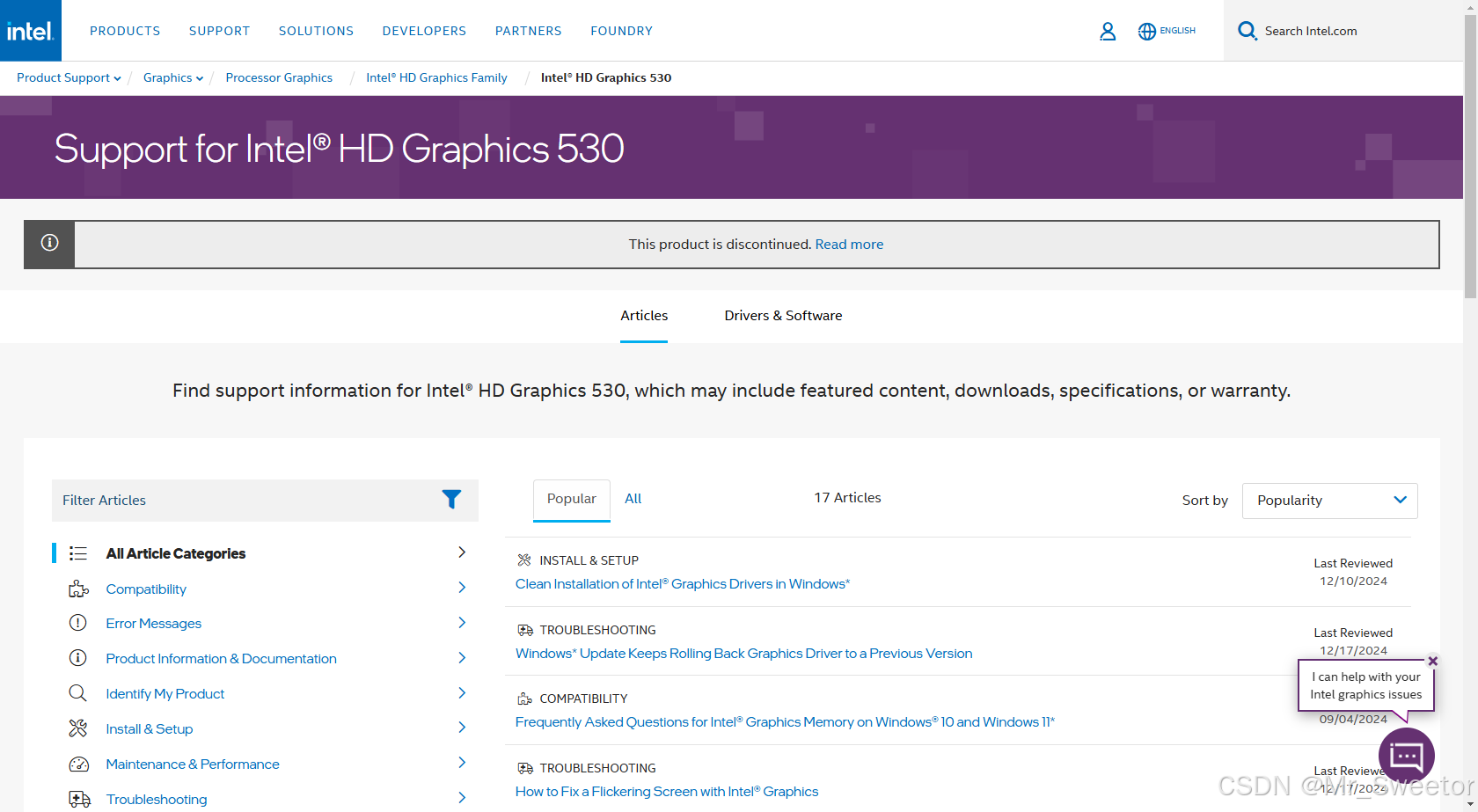Click the info icon in discontinued banner
1478x812 pixels.
pos(50,243)
